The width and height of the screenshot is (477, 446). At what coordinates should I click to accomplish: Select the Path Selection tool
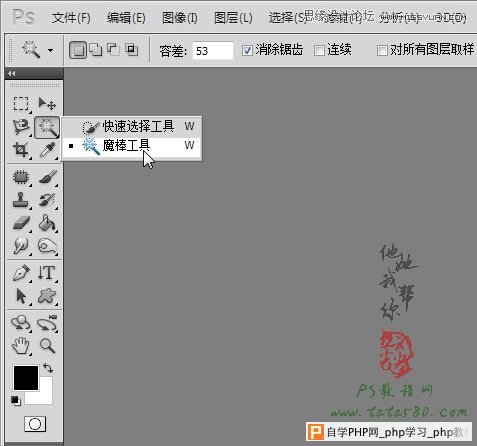pos(21,296)
